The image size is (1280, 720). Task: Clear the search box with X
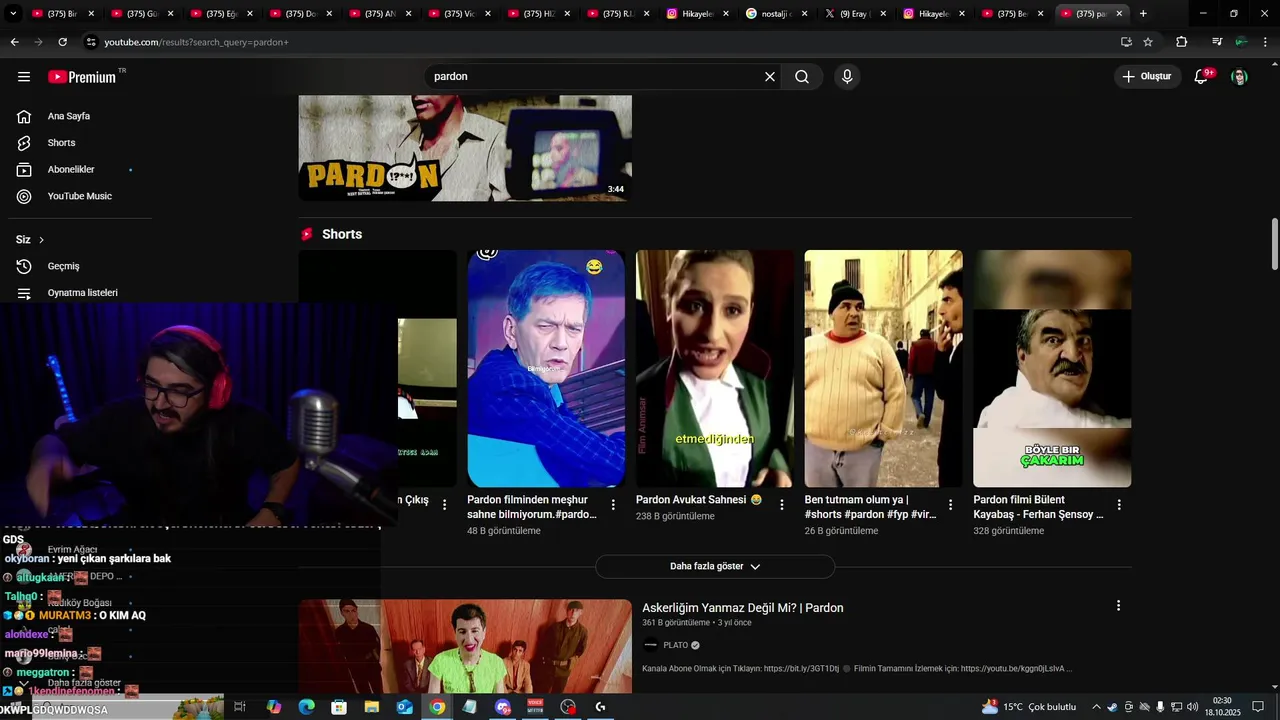770,77
